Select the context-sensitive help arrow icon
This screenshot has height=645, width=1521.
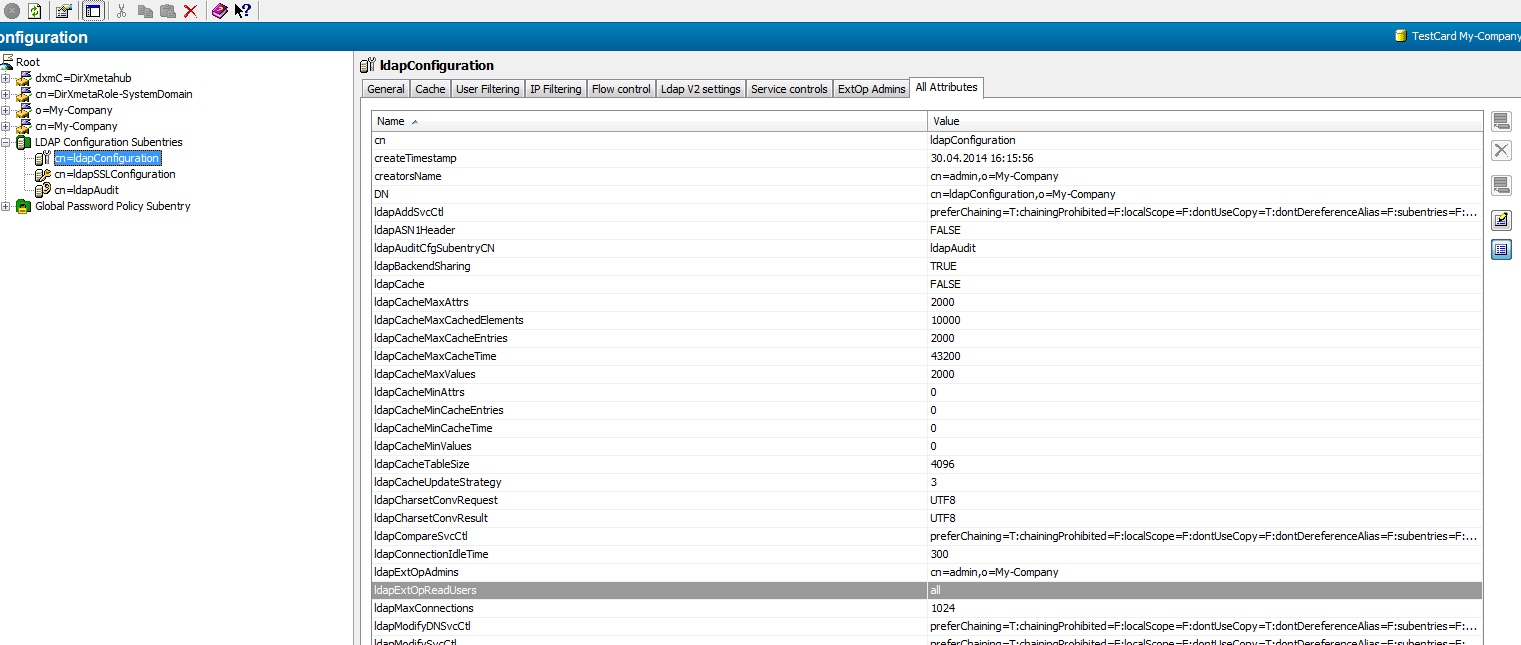(243, 11)
